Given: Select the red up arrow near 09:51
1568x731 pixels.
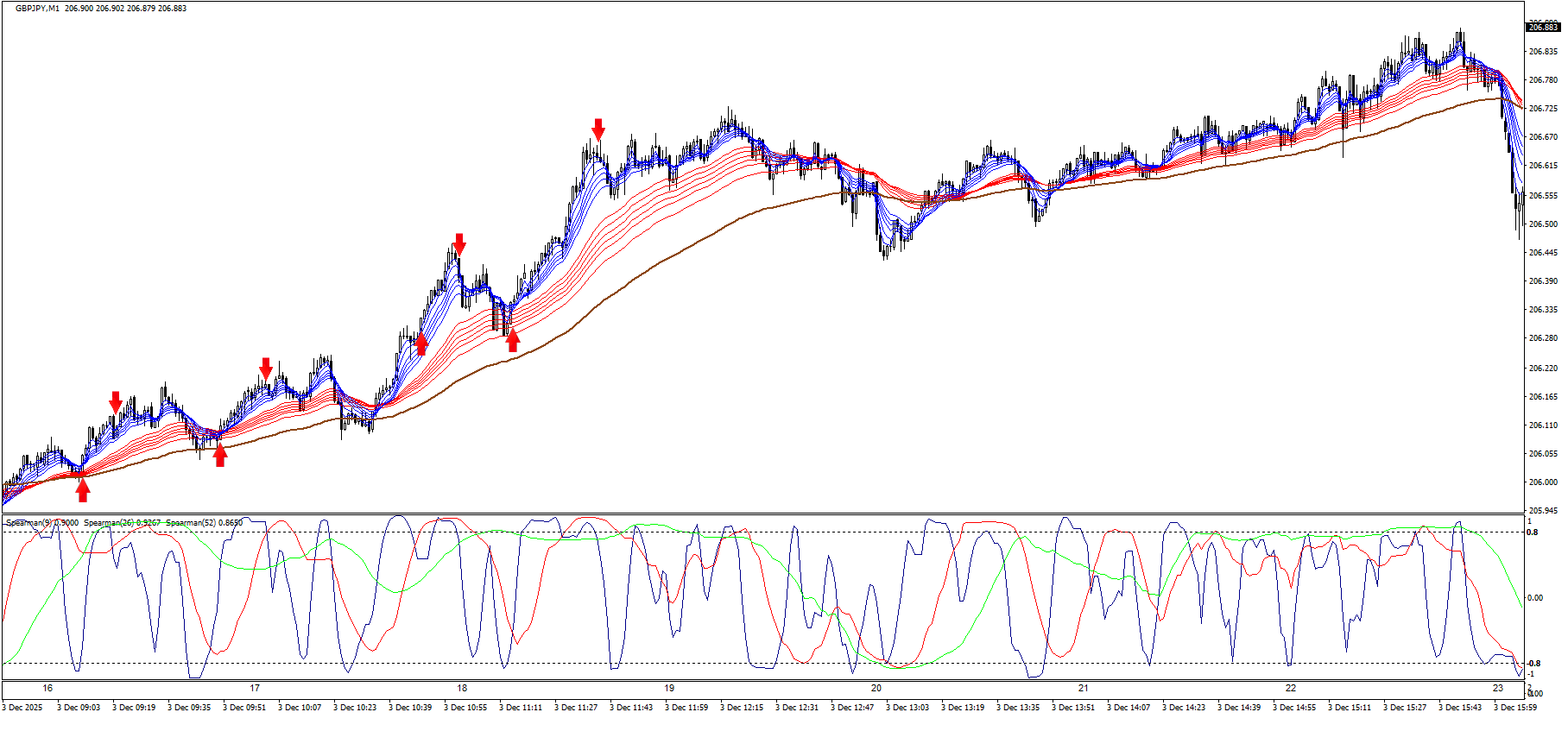Looking at the screenshot, I should [x=220, y=455].
